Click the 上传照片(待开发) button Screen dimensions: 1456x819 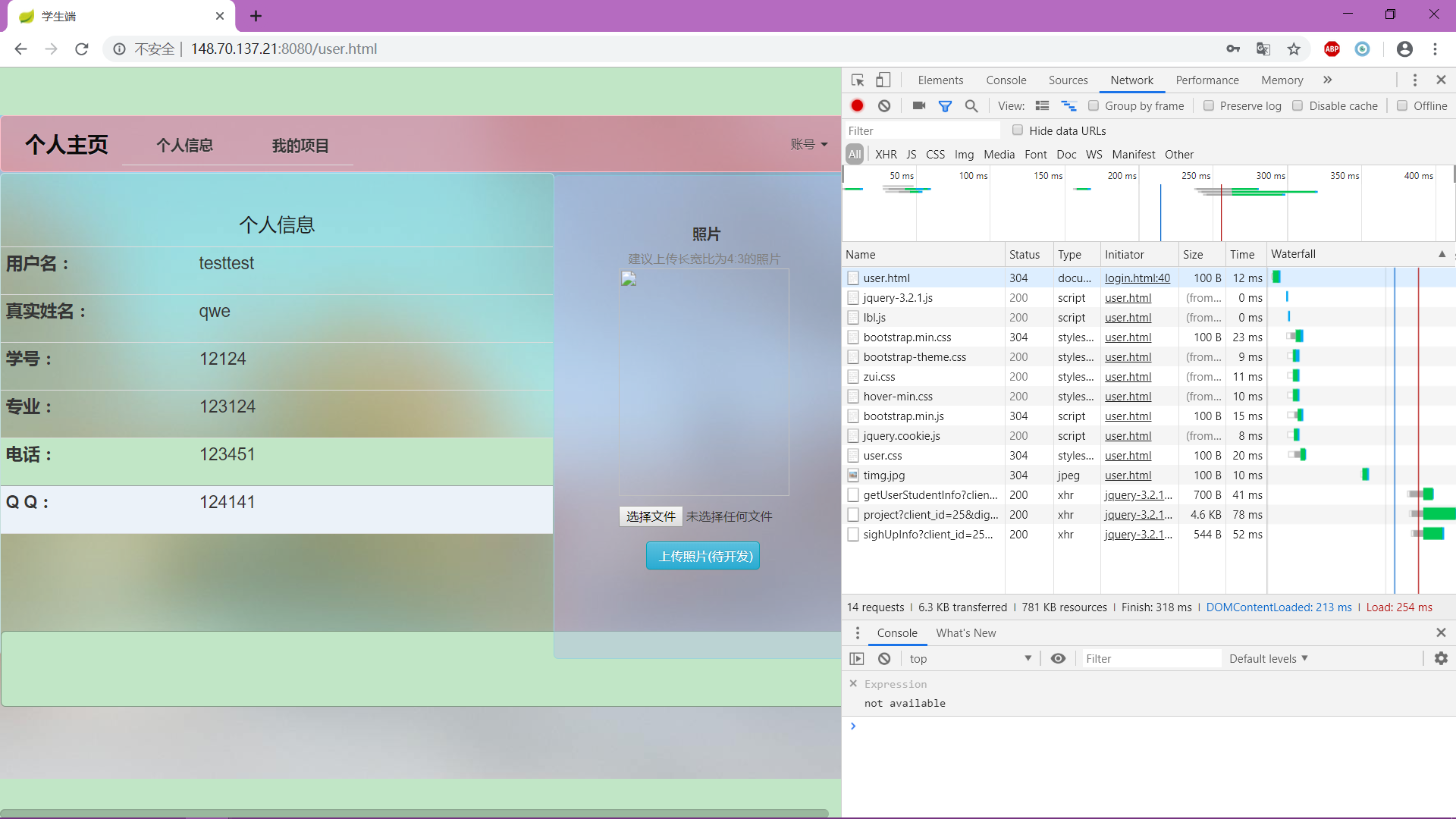703,556
